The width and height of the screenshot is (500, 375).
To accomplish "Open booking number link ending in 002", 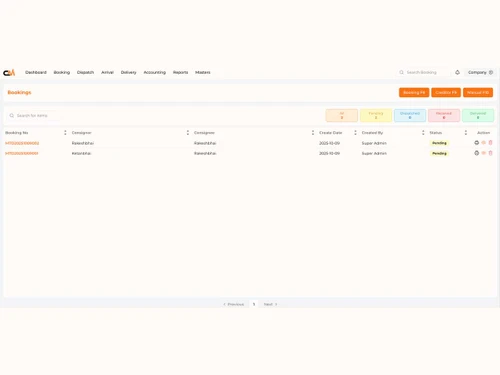I will 22,143.
